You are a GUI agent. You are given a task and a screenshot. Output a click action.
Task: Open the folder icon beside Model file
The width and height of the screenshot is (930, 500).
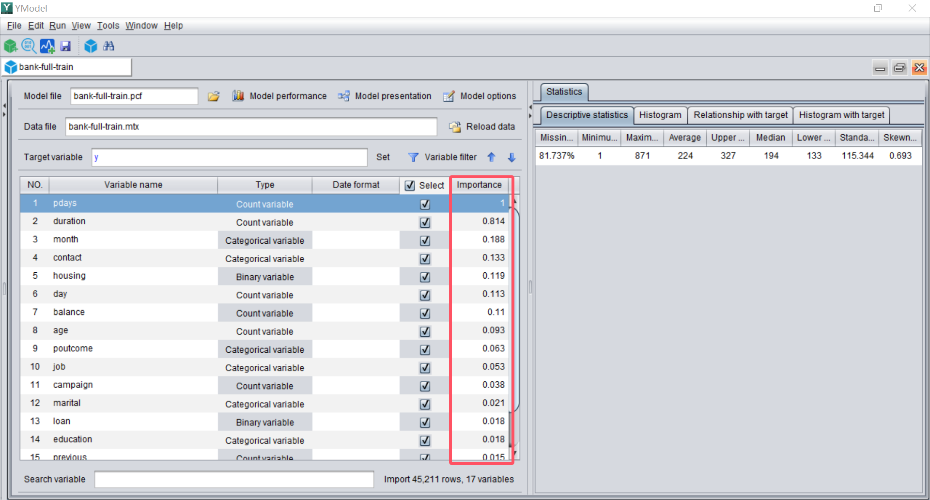click(x=213, y=96)
